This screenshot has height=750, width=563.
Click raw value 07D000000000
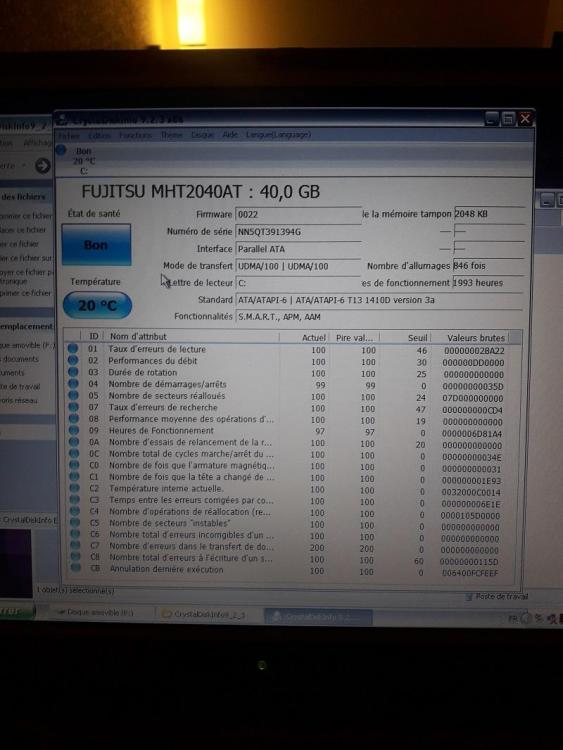[x=473, y=398]
